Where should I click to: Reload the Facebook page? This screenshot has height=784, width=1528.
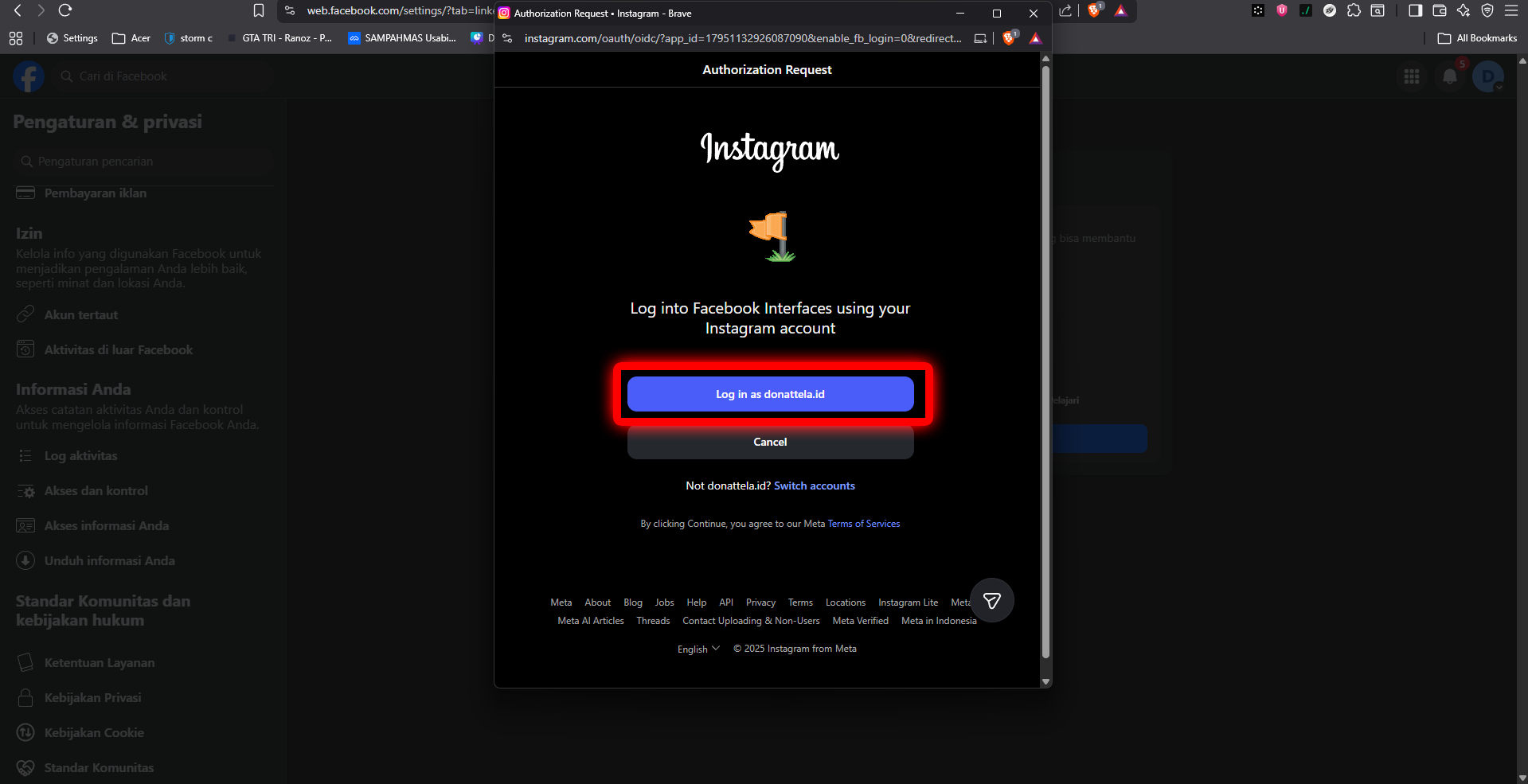[x=65, y=10]
